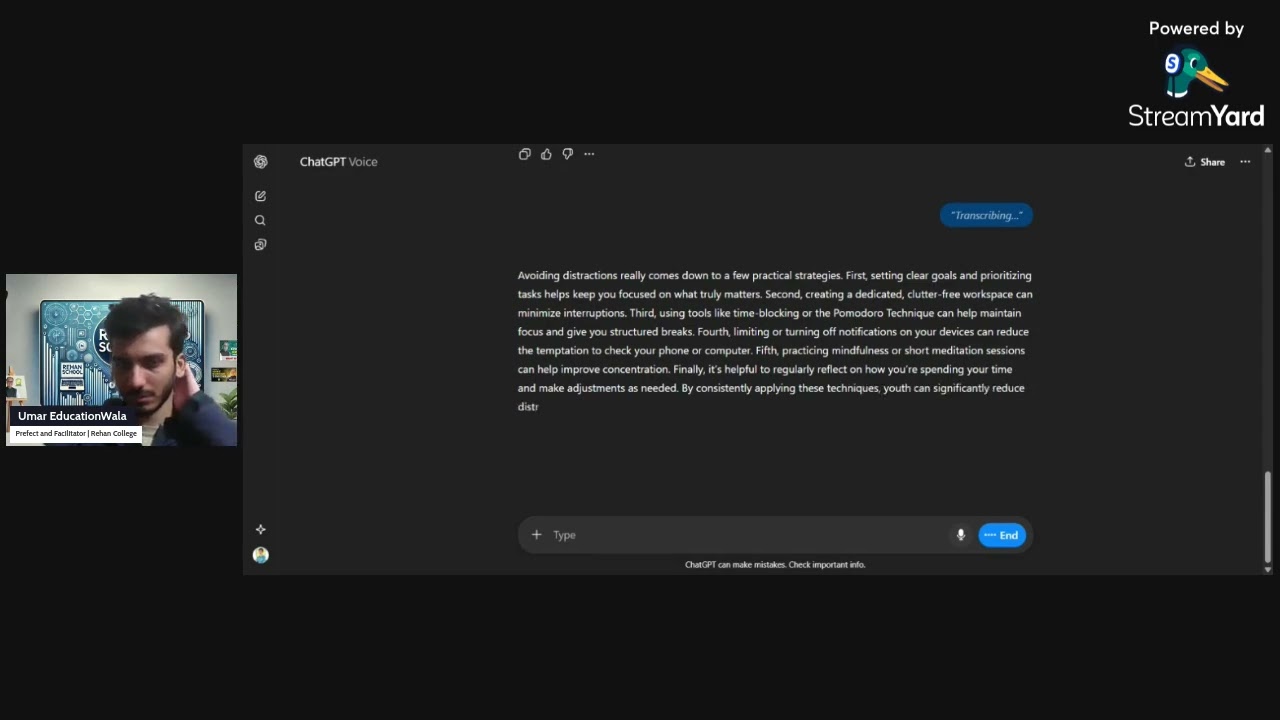Click the vertical scrollbar thumb
This screenshot has height=720, width=1280.
[x=1268, y=515]
